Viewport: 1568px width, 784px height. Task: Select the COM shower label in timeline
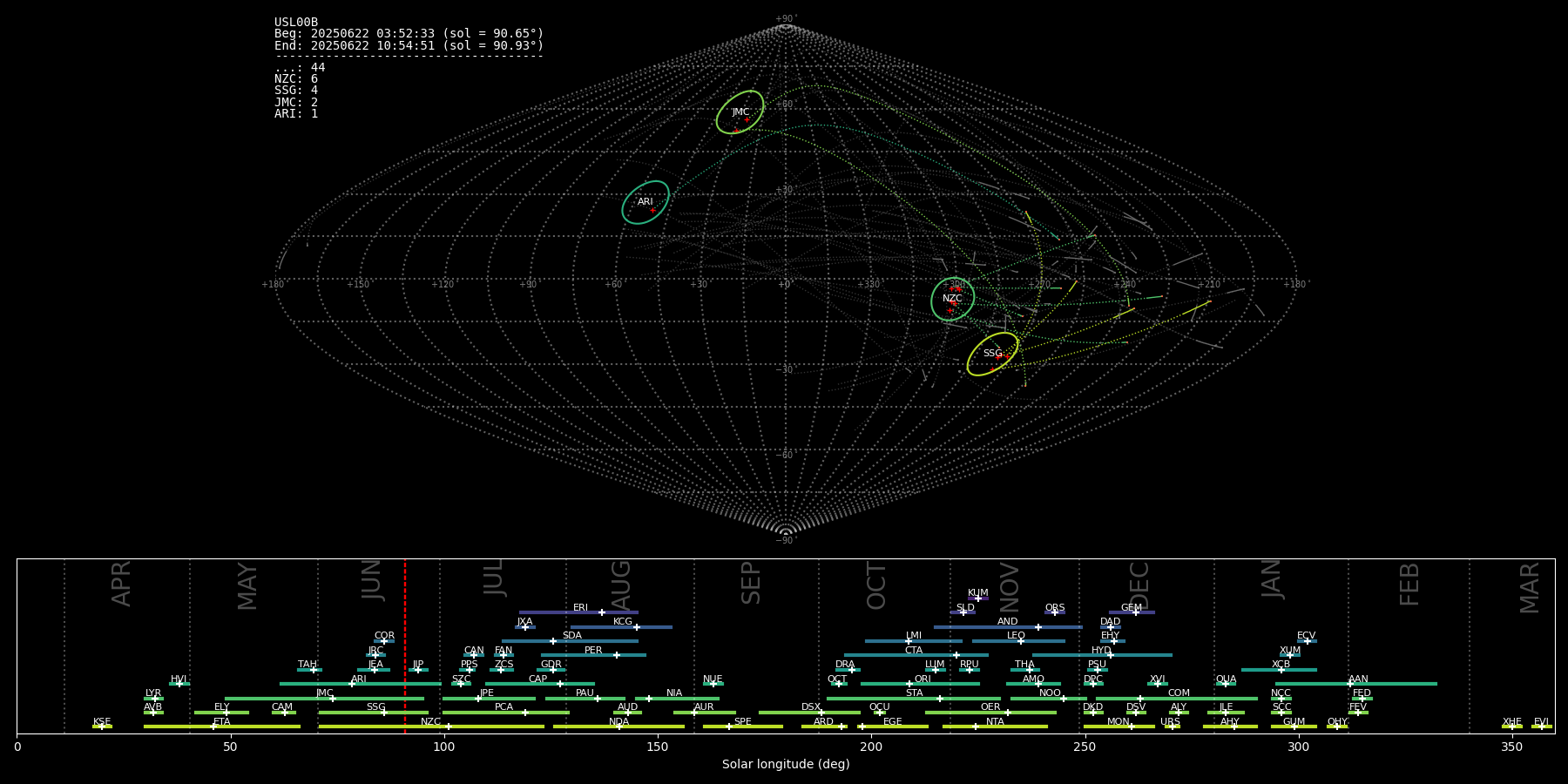click(1179, 693)
